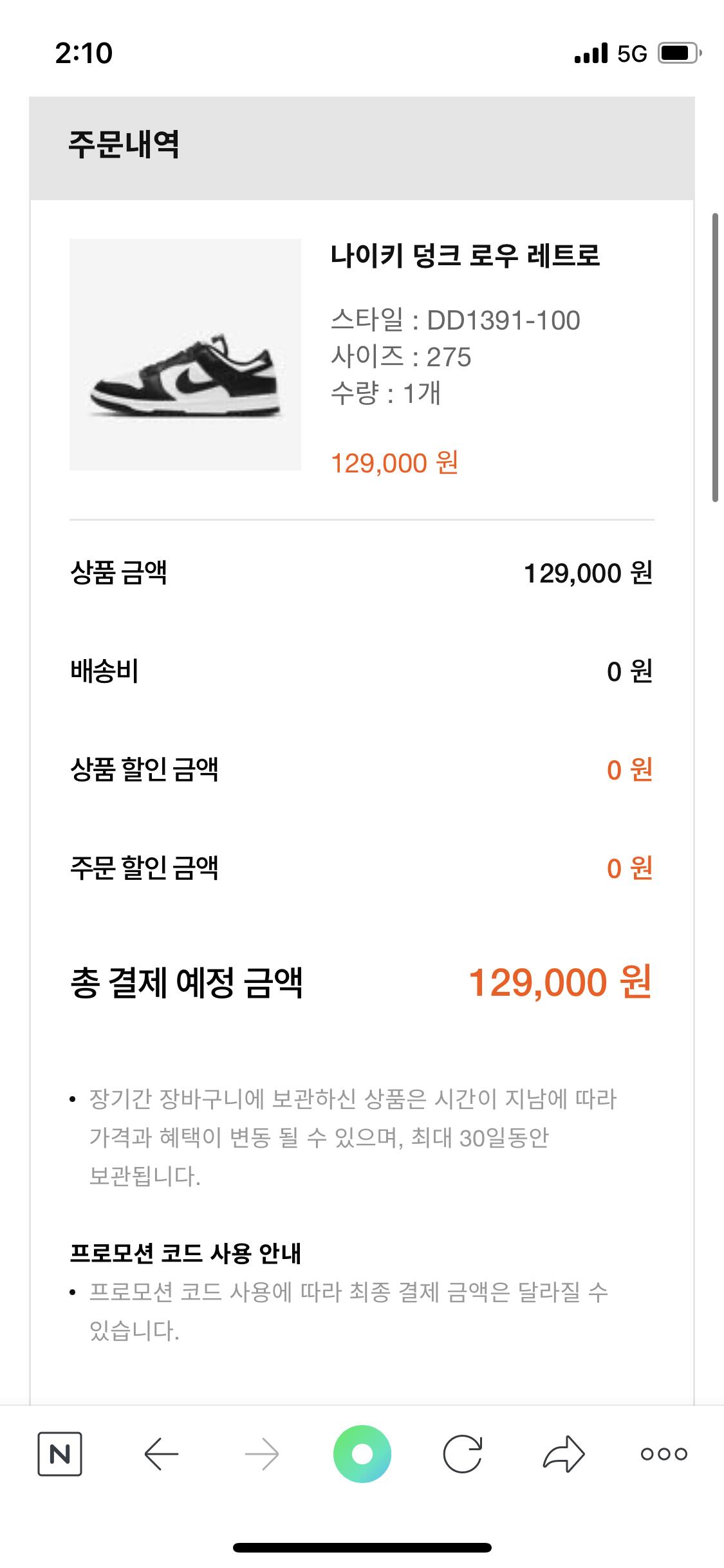Reload the page with refresh icon
Image resolution: width=724 pixels, height=1568 pixels.
click(x=463, y=1453)
